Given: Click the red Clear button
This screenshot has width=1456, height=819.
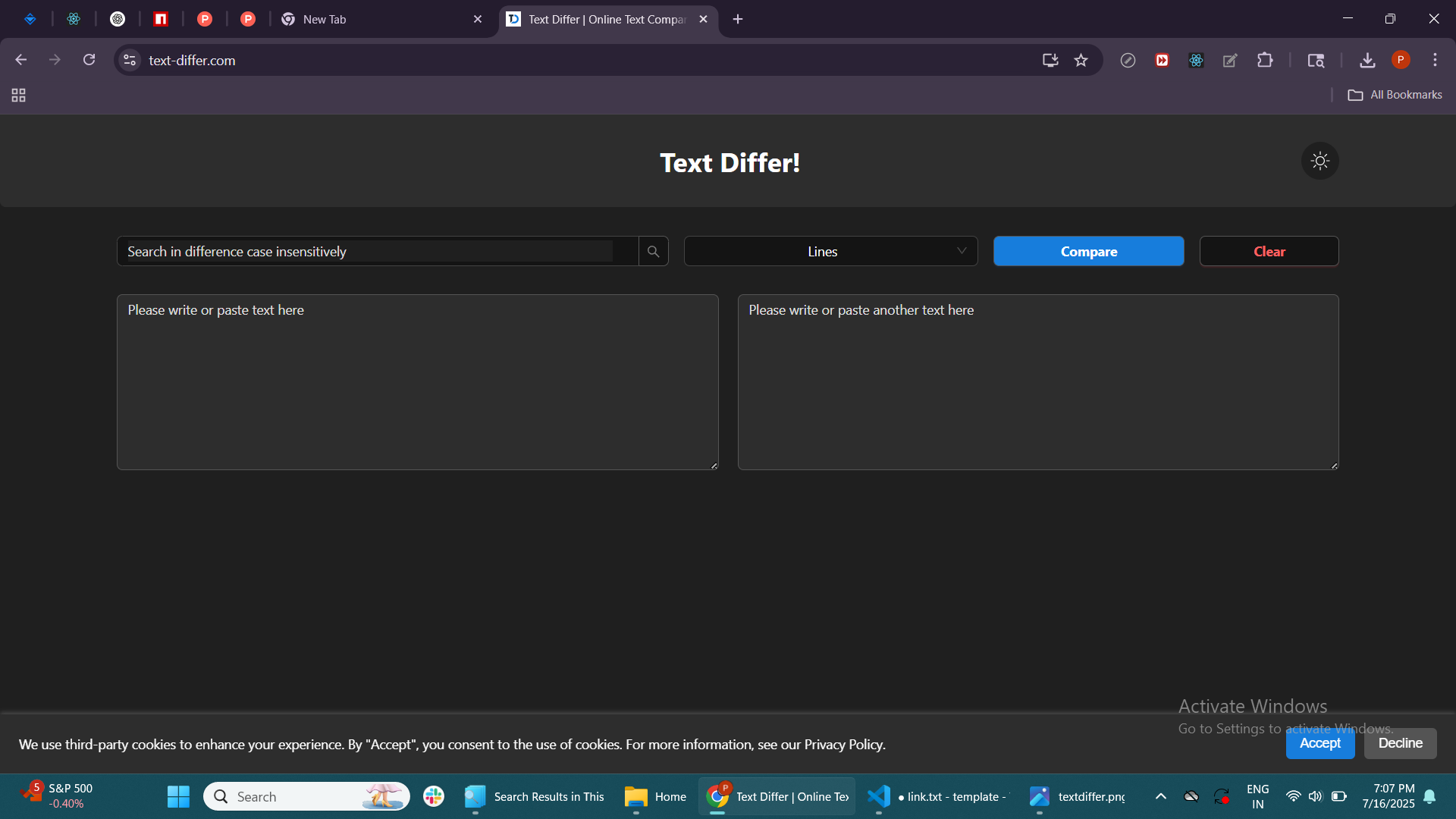Looking at the screenshot, I should pos(1269,251).
